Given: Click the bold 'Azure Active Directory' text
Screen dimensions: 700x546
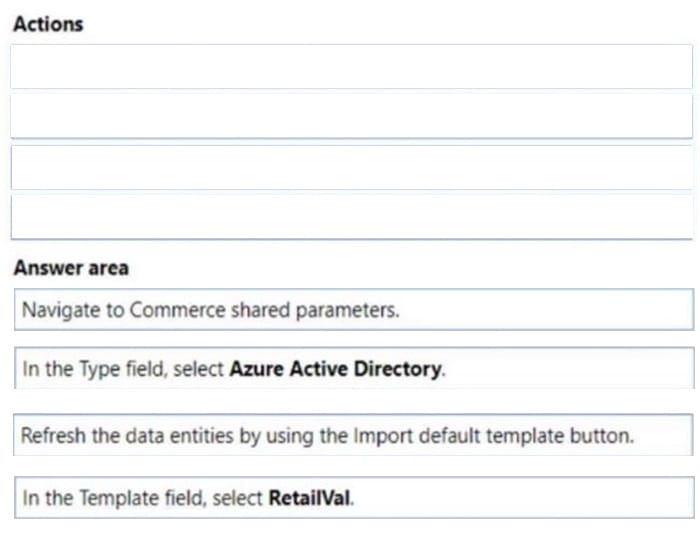Looking at the screenshot, I should 335,369.
